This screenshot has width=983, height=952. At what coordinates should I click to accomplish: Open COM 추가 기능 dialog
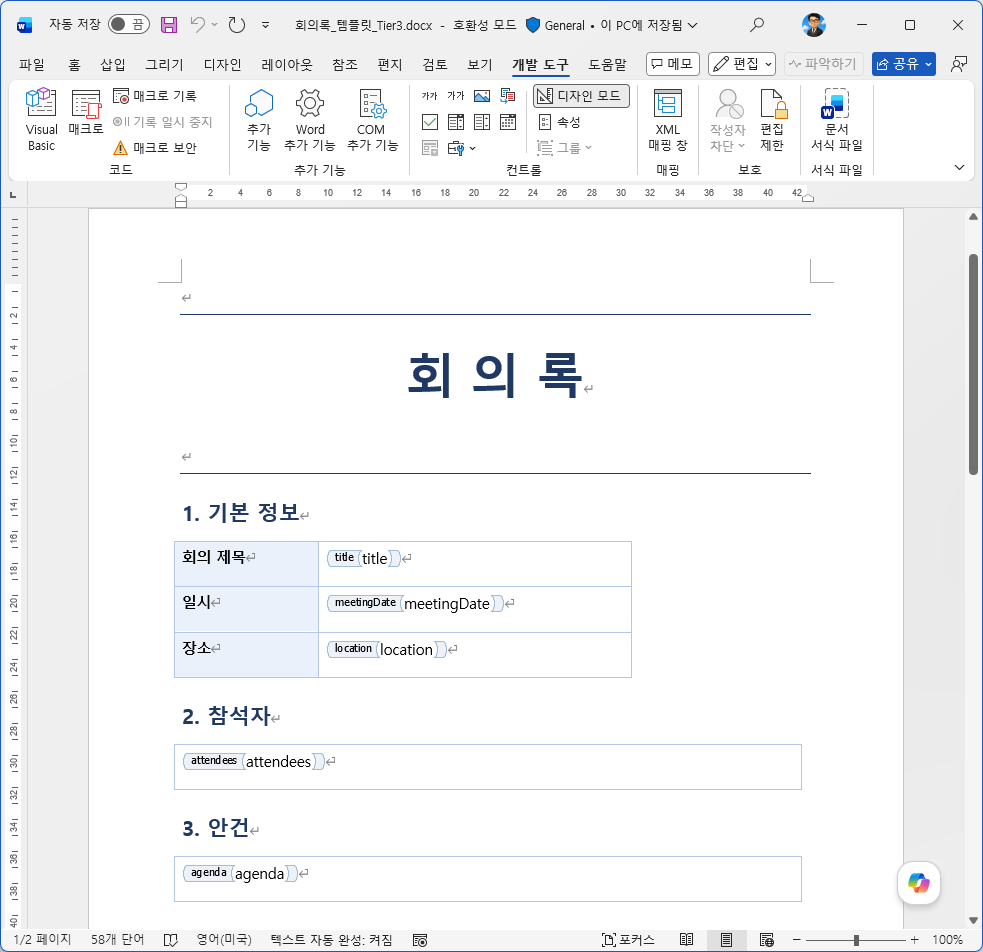(372, 119)
